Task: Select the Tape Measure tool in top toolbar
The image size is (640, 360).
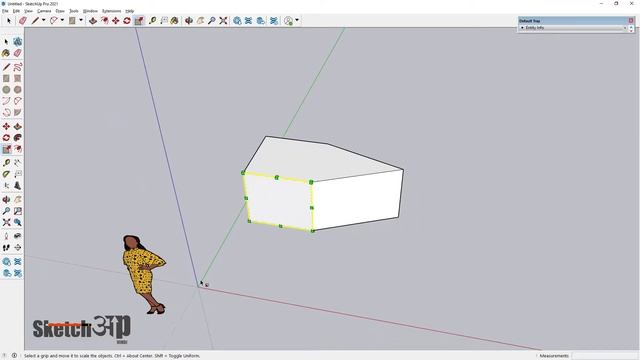Action: point(152,20)
